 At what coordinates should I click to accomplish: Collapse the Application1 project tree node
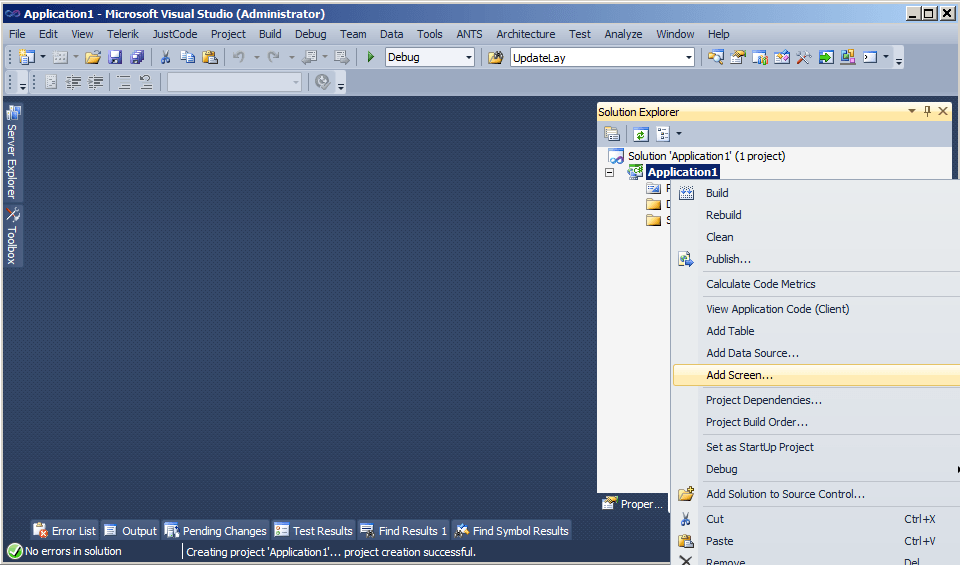tap(609, 173)
